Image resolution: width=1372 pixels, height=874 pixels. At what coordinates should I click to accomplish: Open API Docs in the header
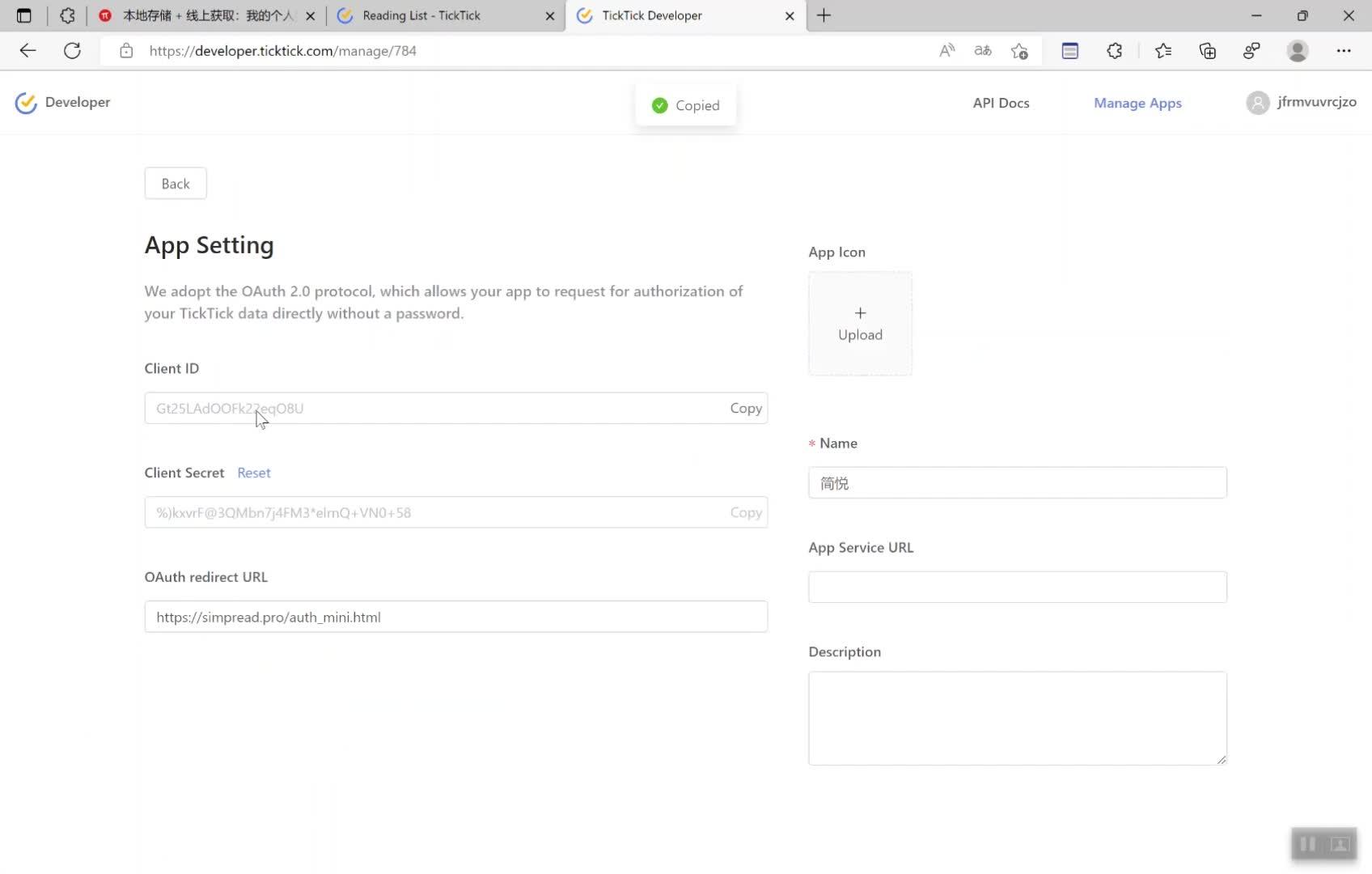[x=1001, y=103]
